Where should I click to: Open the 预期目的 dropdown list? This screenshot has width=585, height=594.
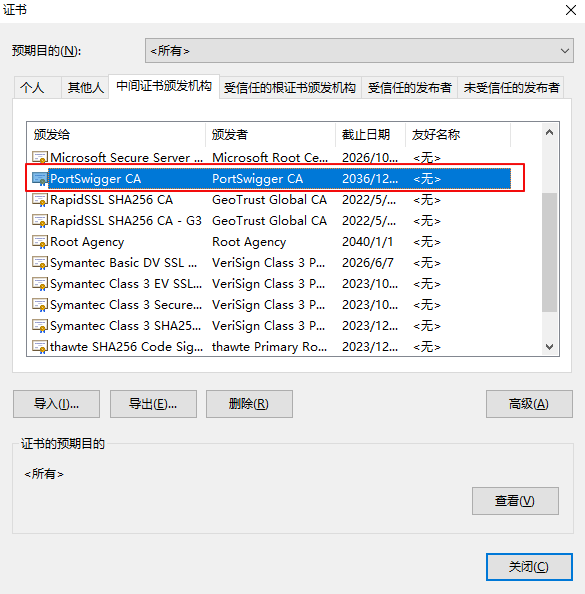click(x=359, y=50)
